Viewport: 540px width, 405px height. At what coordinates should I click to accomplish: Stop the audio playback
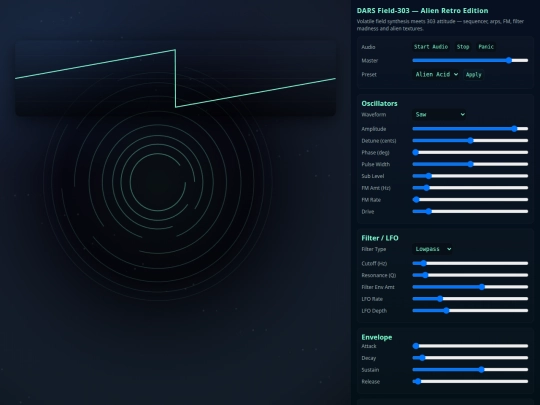[463, 46]
